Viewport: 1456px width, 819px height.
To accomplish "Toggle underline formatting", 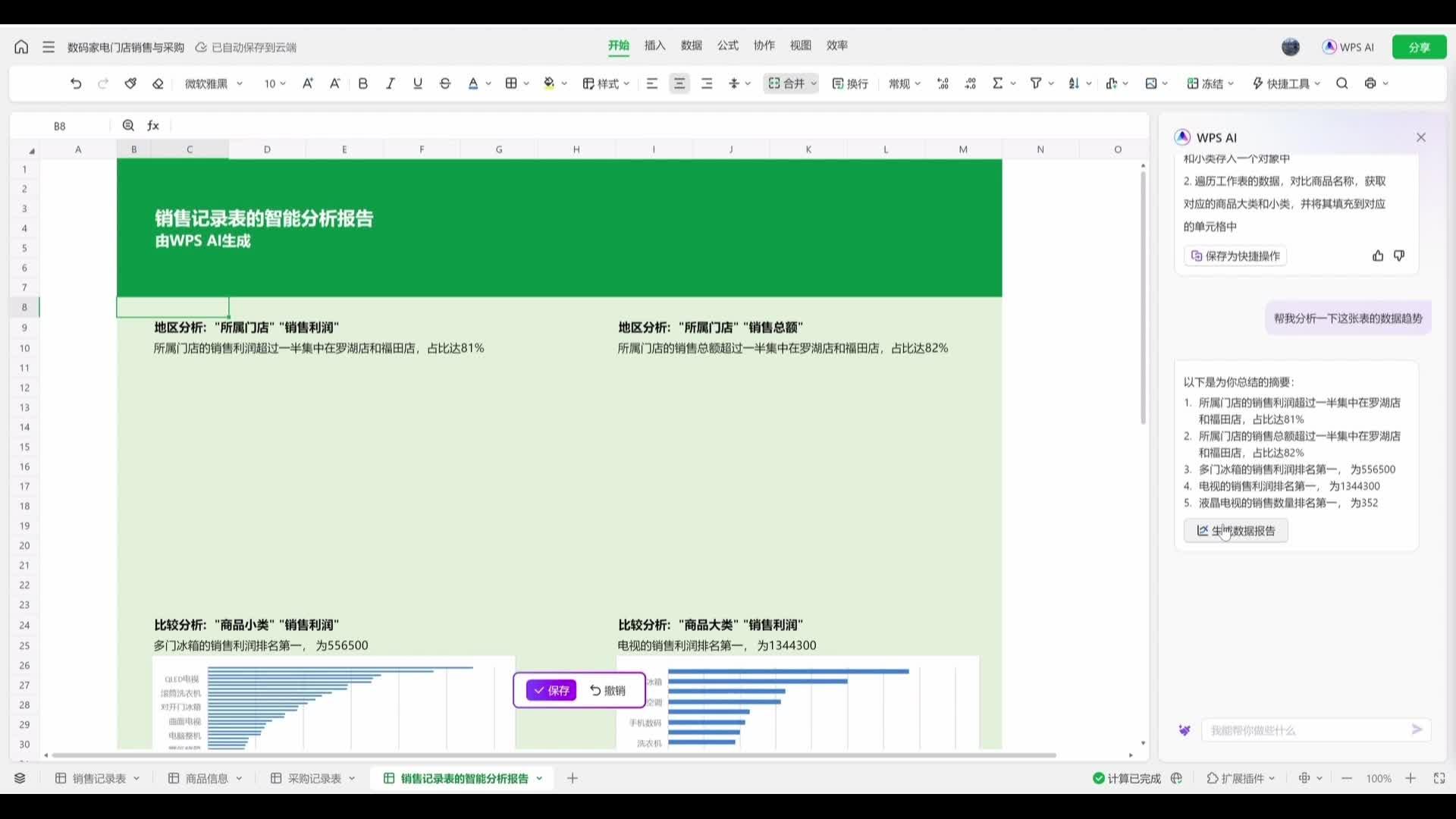I will click(417, 83).
